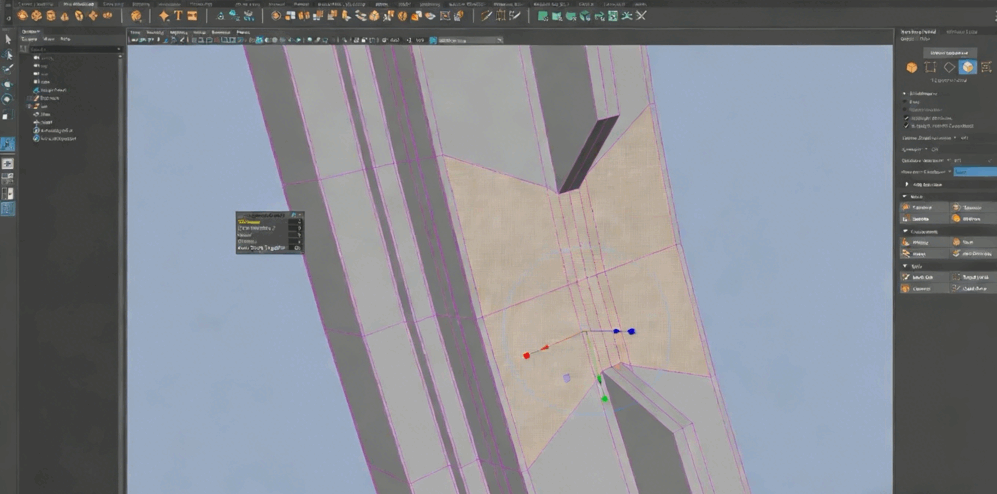
Task: Toggle the Highlight Backfaces checkbox
Action: 906,118
